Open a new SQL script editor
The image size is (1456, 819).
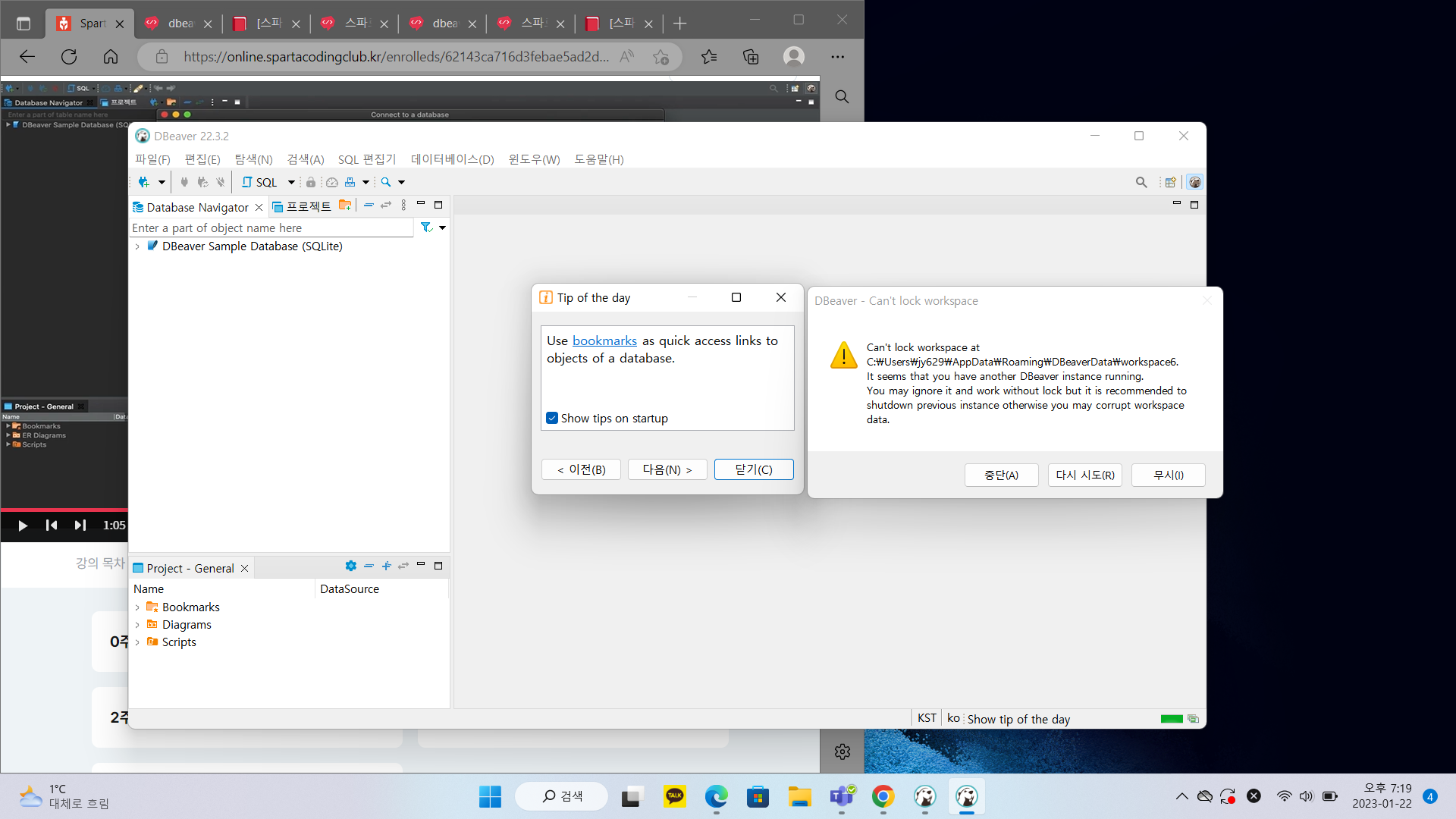(x=259, y=182)
